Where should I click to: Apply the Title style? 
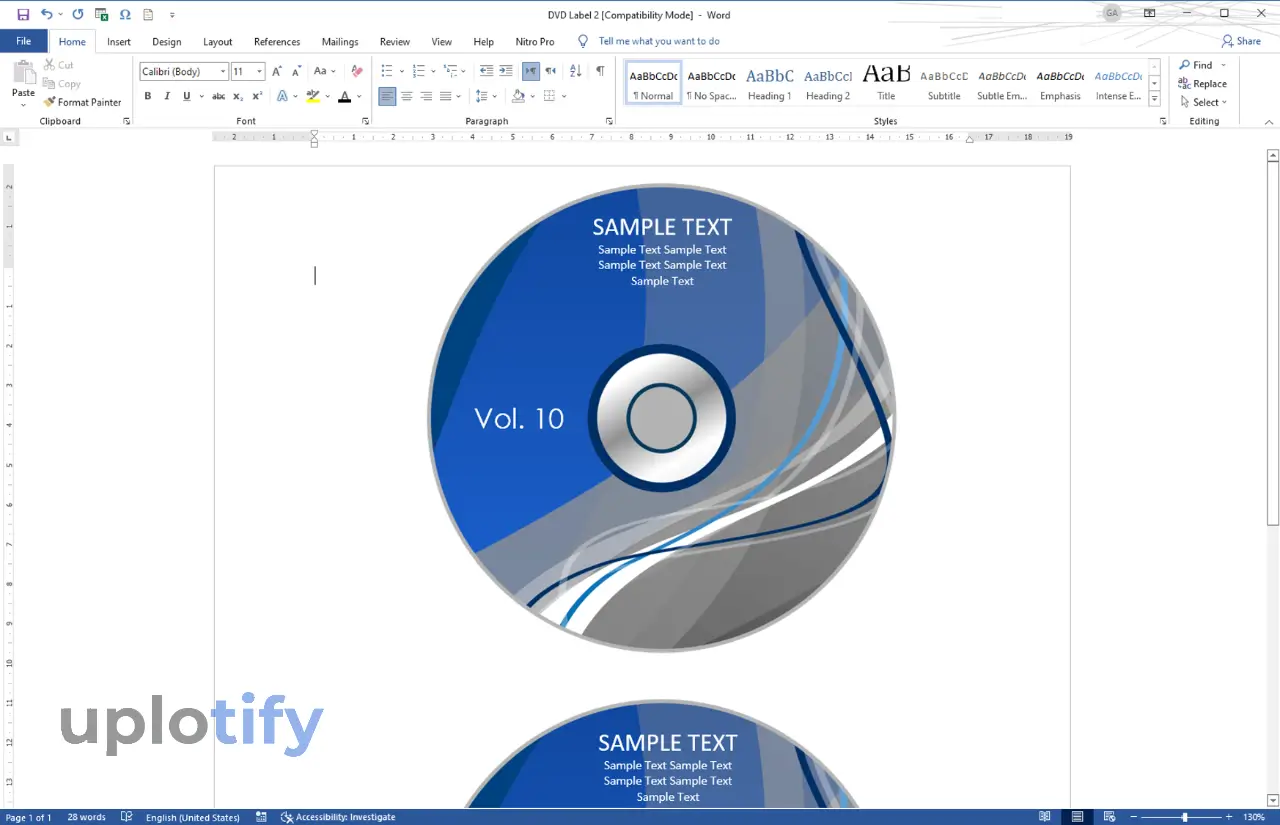coord(886,83)
